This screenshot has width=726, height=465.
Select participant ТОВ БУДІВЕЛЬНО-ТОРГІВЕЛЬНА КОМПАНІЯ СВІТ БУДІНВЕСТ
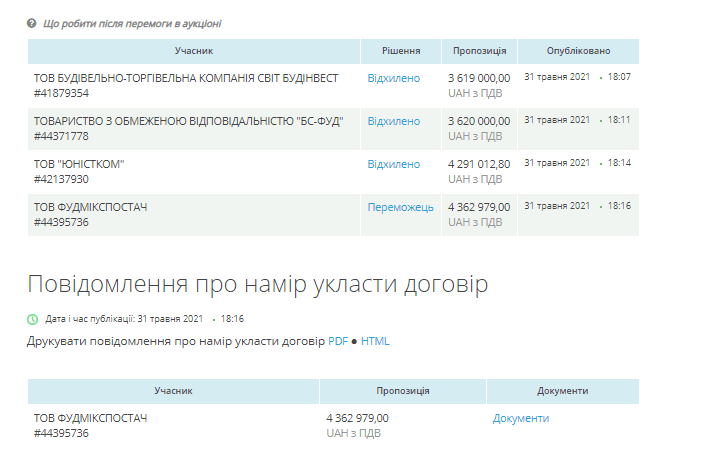pos(186,78)
